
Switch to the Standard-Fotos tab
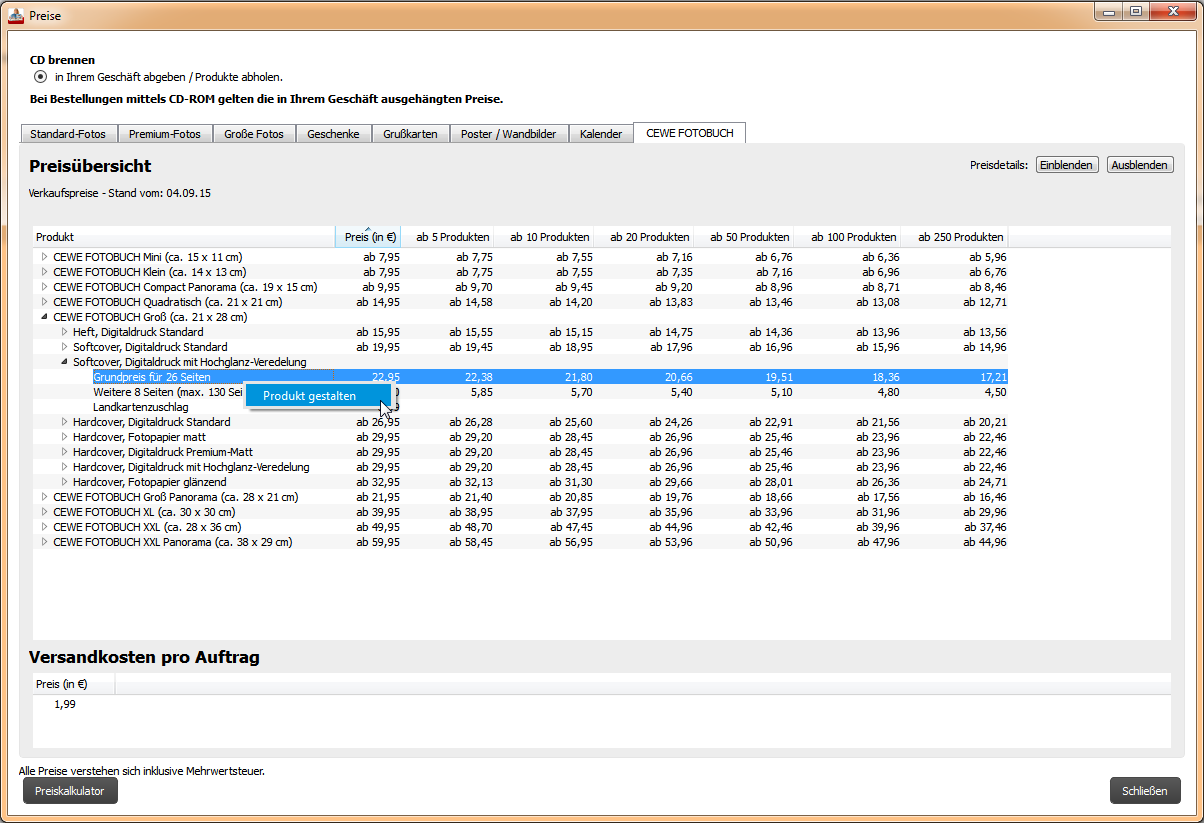[69, 134]
